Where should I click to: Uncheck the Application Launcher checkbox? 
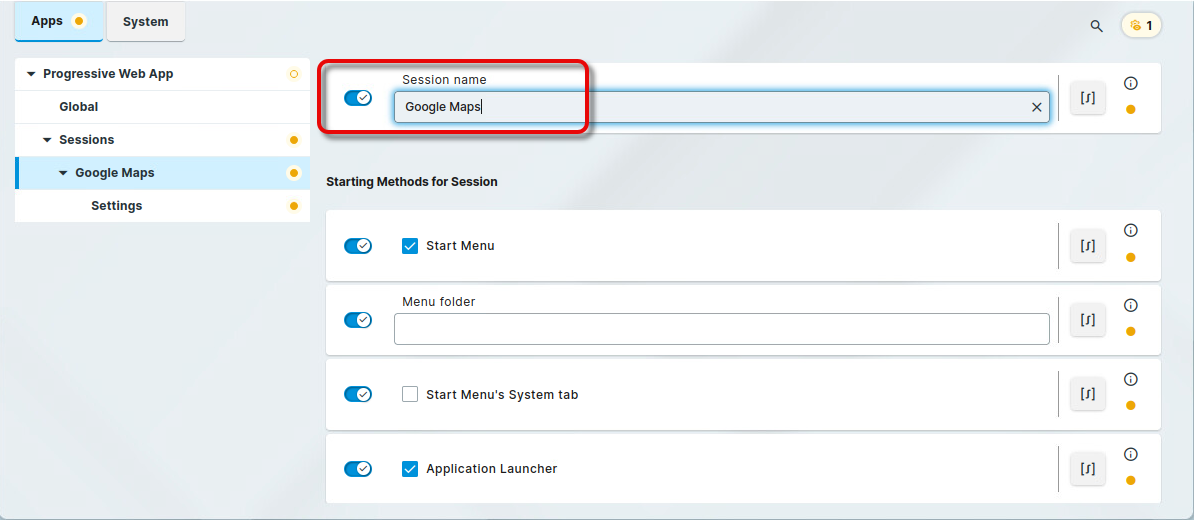pyautogui.click(x=410, y=469)
